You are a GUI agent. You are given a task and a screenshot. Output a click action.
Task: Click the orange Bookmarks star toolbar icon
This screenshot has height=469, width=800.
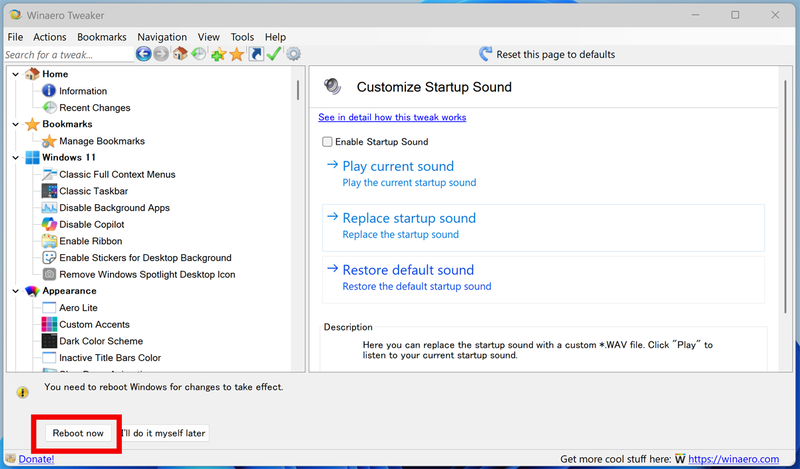tap(236, 54)
